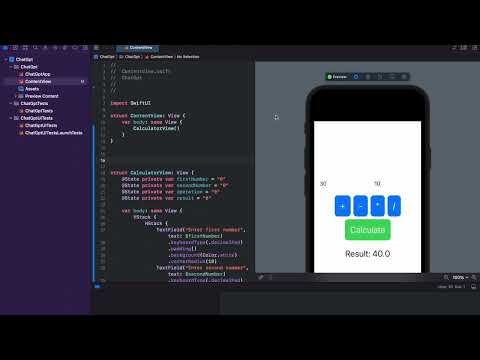The height and width of the screenshot is (360, 480).
Task: Select ChatGptApp swift file in navigator
Action: point(37,74)
